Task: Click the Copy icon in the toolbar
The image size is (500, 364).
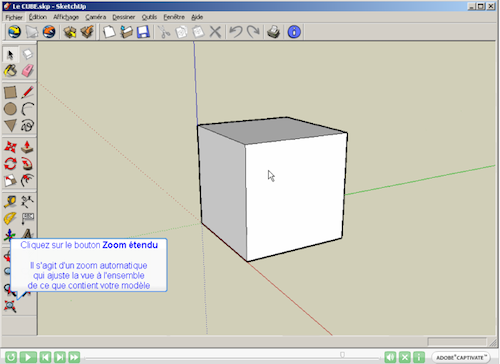Action: (181, 32)
